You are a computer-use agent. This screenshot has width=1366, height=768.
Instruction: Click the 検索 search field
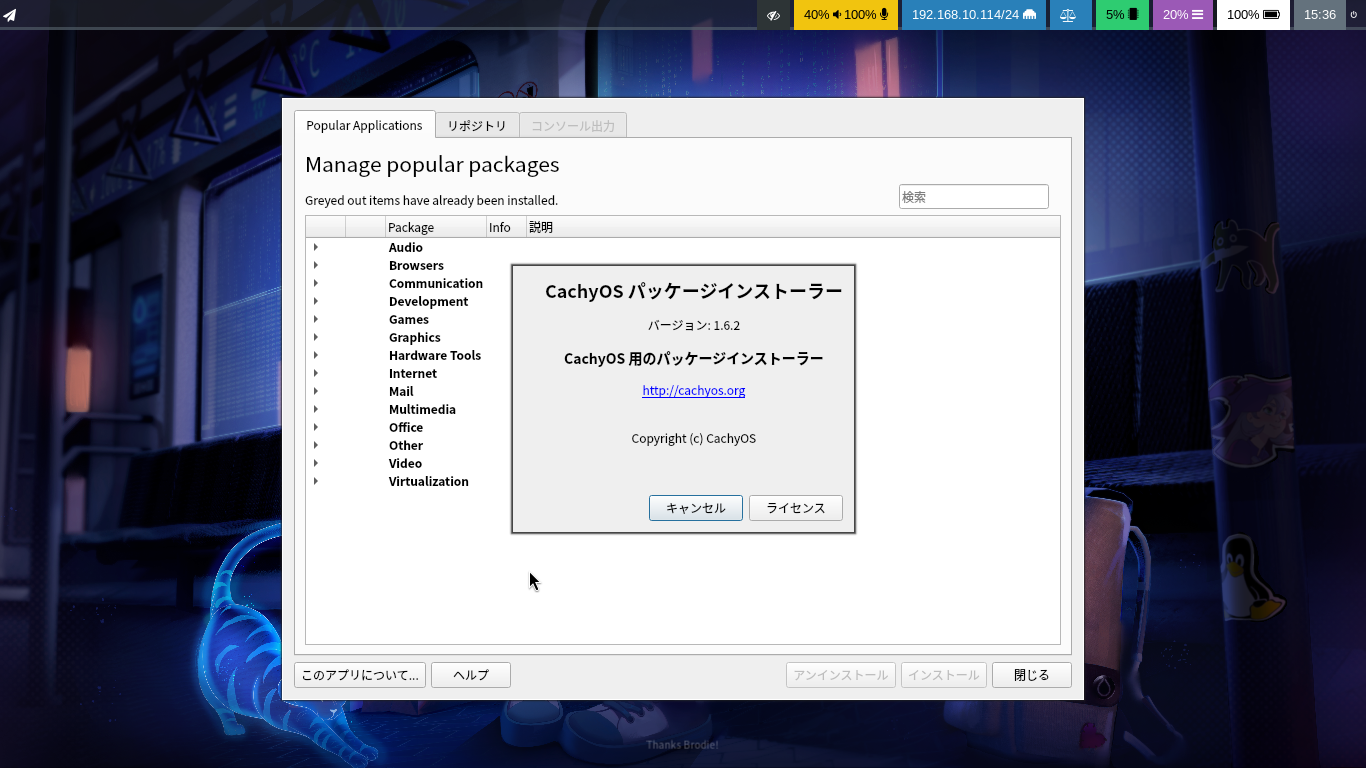973,197
